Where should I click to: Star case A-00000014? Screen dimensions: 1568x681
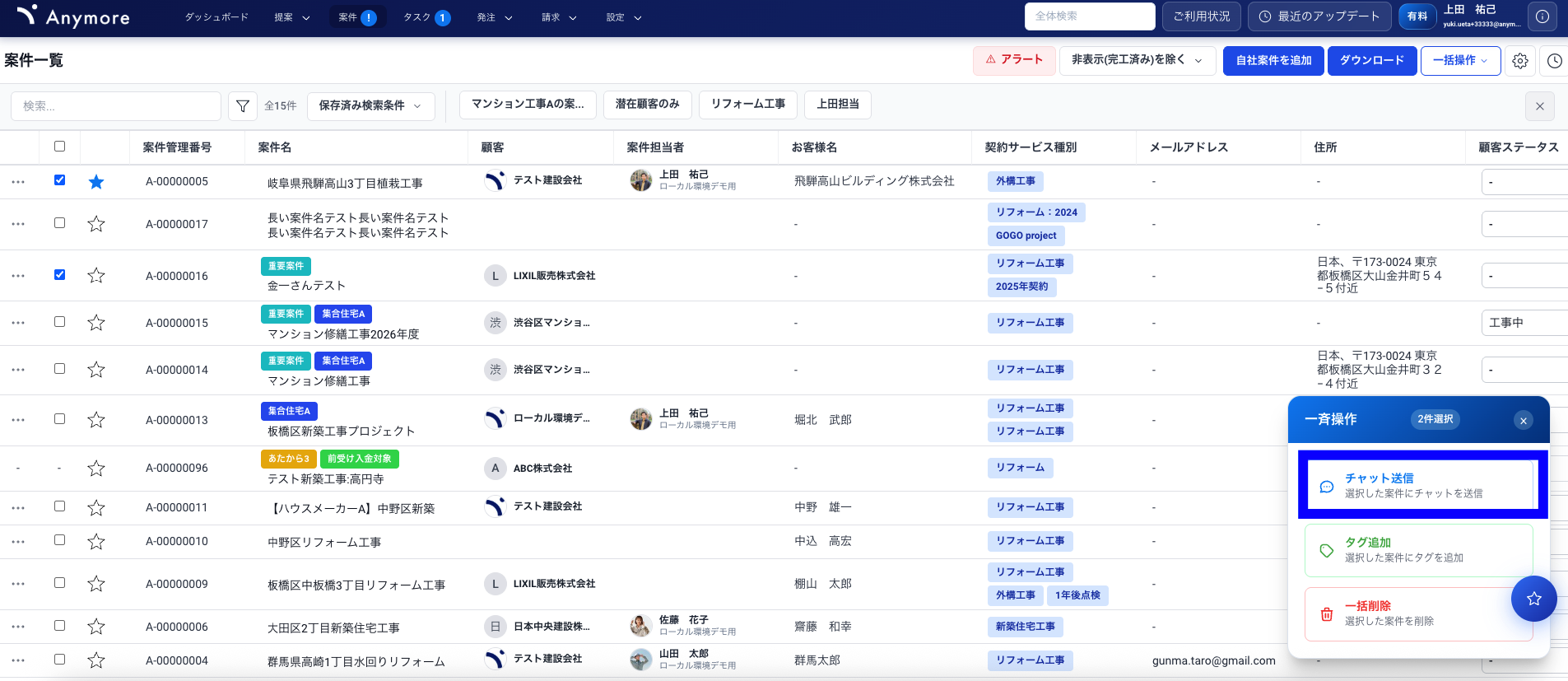click(x=96, y=370)
